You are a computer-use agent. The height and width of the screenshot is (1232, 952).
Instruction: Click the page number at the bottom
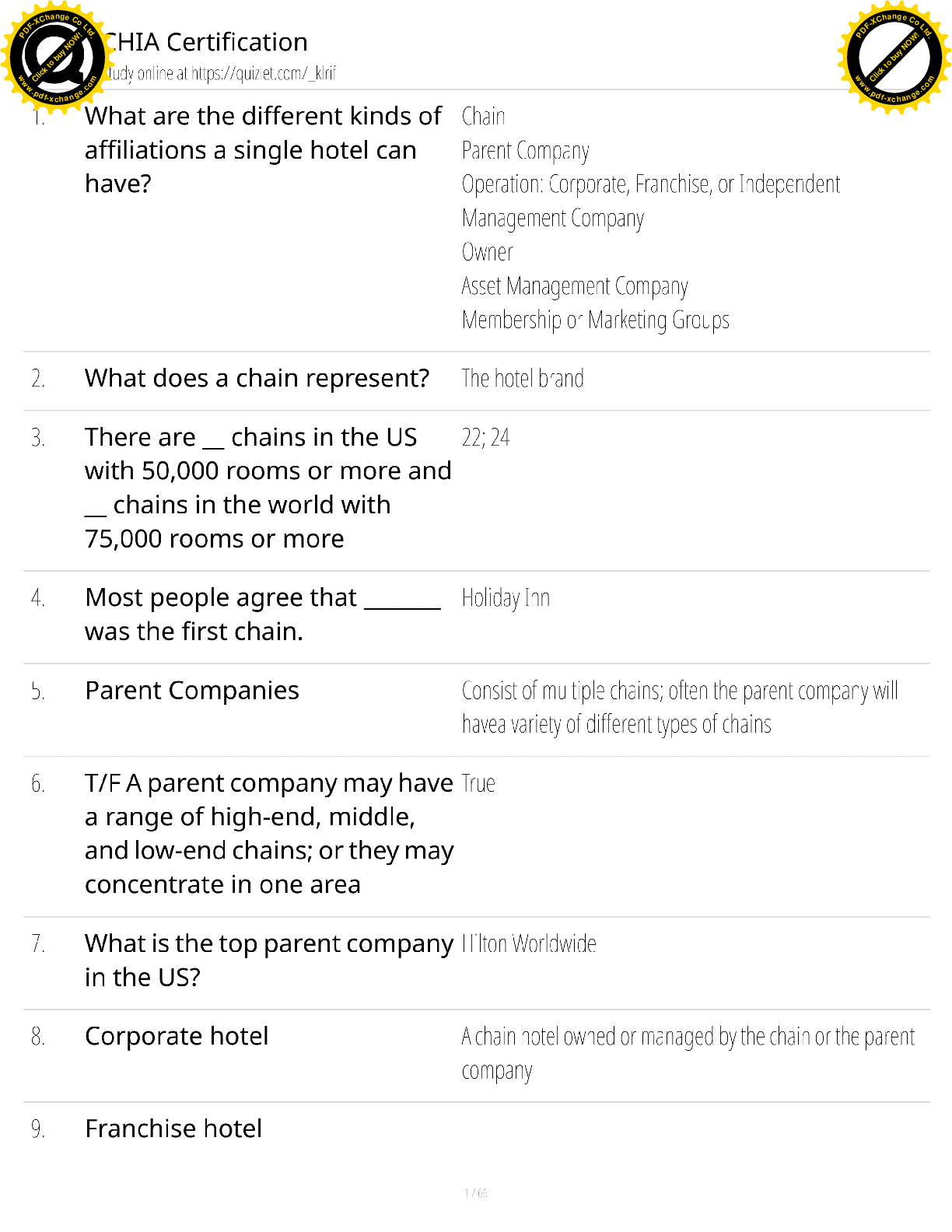tap(476, 1193)
